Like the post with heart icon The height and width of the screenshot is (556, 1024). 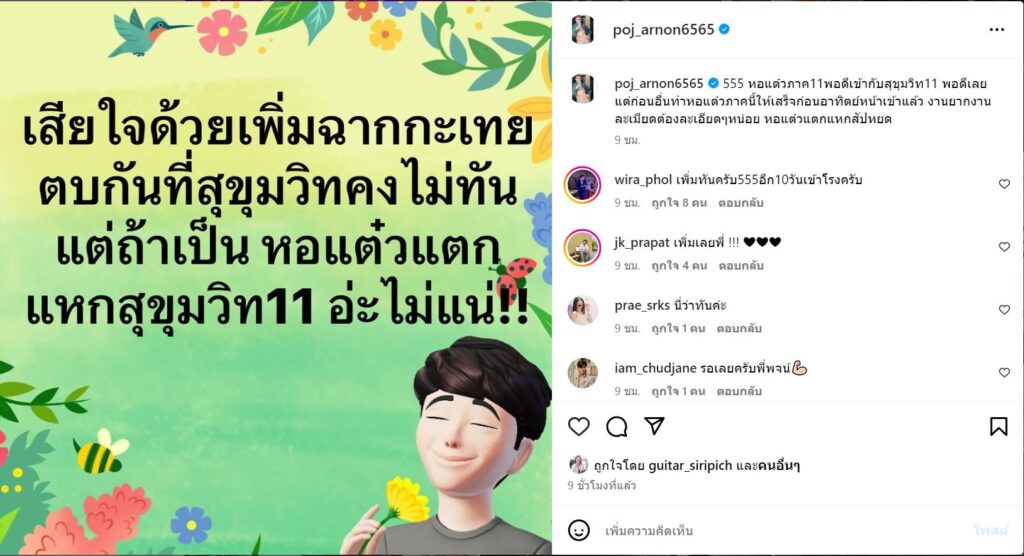(579, 427)
